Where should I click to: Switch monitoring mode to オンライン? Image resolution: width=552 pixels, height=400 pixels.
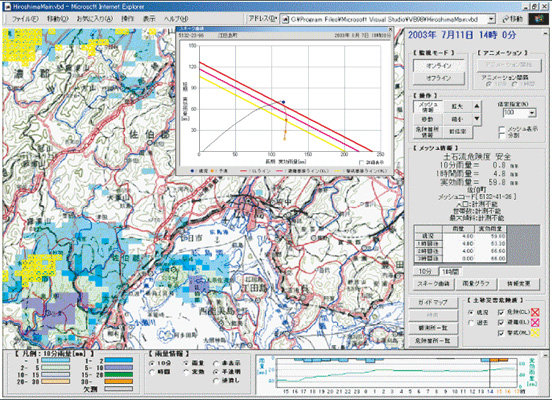click(439, 65)
